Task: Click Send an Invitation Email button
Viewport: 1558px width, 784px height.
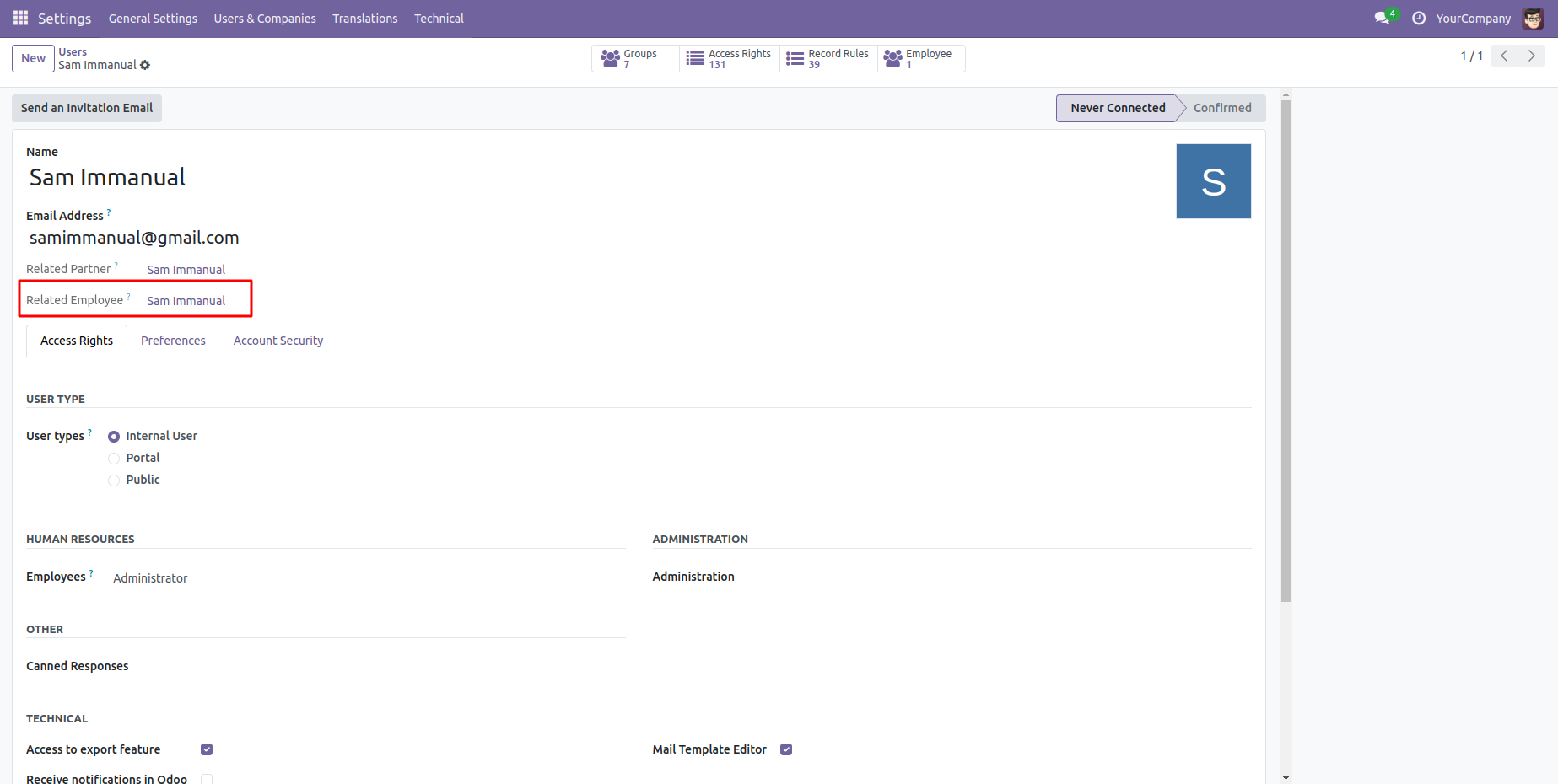Action: pos(87,108)
